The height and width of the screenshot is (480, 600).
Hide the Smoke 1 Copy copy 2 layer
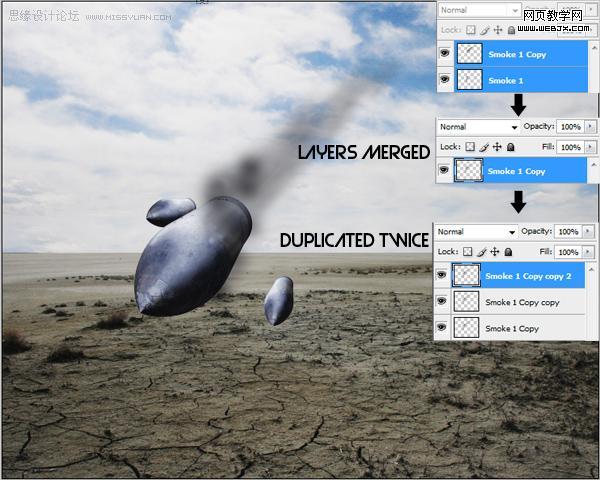coord(442,274)
